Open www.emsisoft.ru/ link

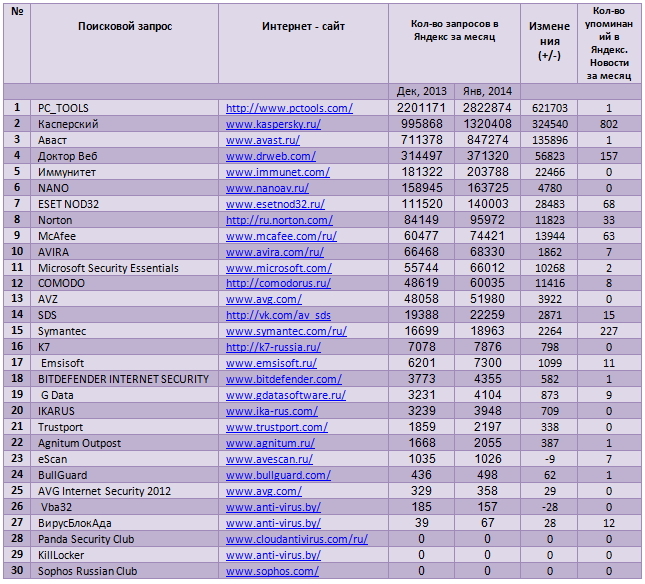click(x=271, y=363)
